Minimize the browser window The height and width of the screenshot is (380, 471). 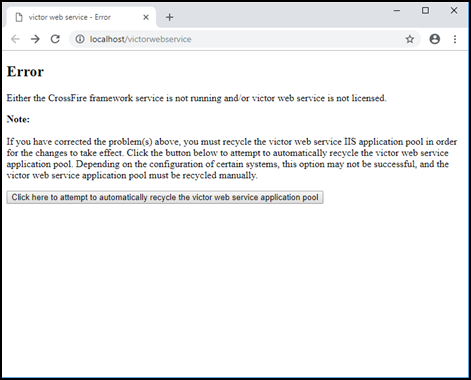click(x=397, y=11)
